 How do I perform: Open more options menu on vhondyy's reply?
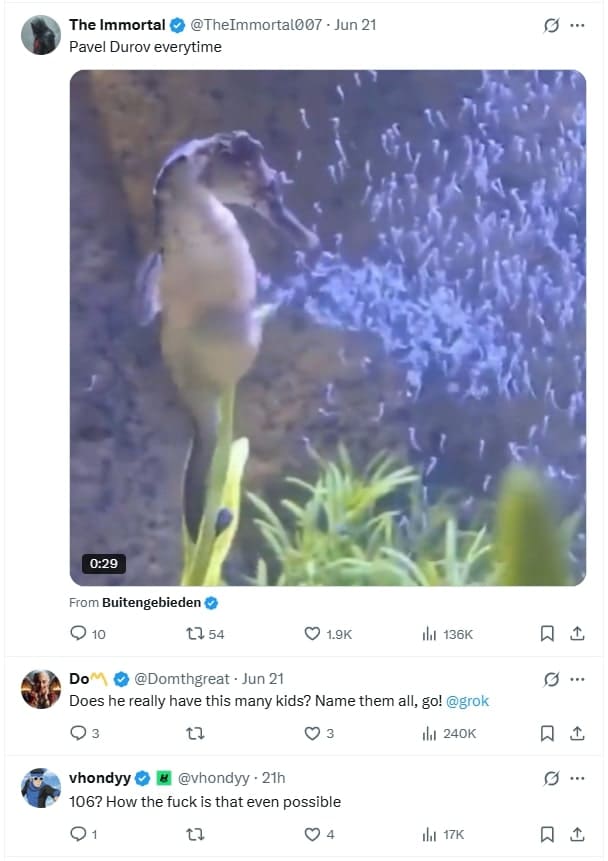click(x=578, y=778)
